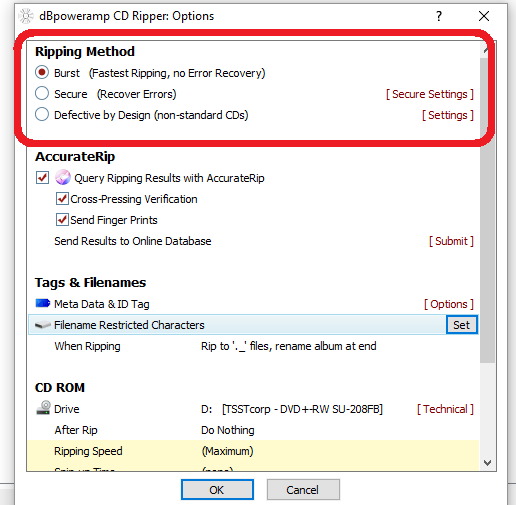Open Settings for Defective by Design
The height and width of the screenshot is (505, 516).
pos(448,115)
